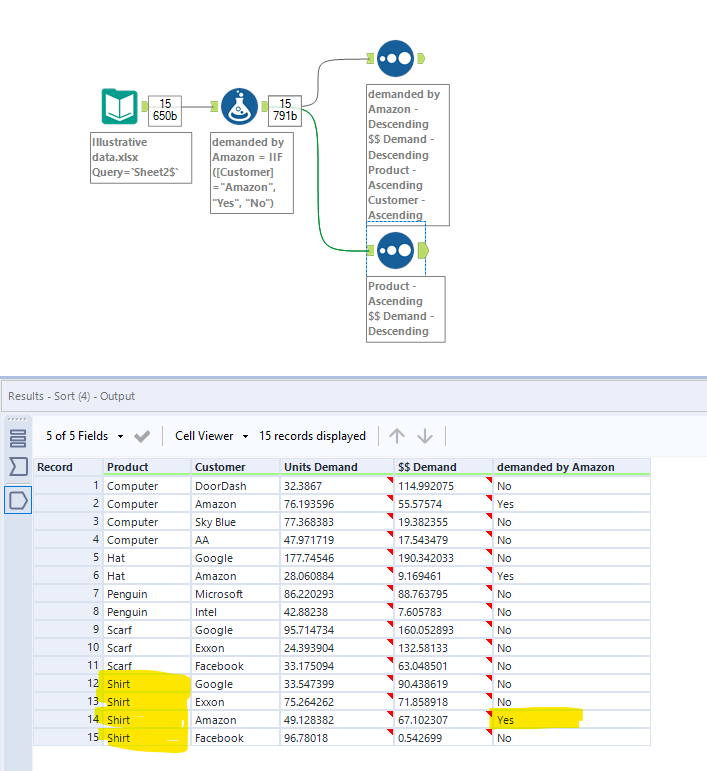Go to previous record with up arrow
Screen dimensions: 707x771
pyautogui.click(x=397, y=436)
